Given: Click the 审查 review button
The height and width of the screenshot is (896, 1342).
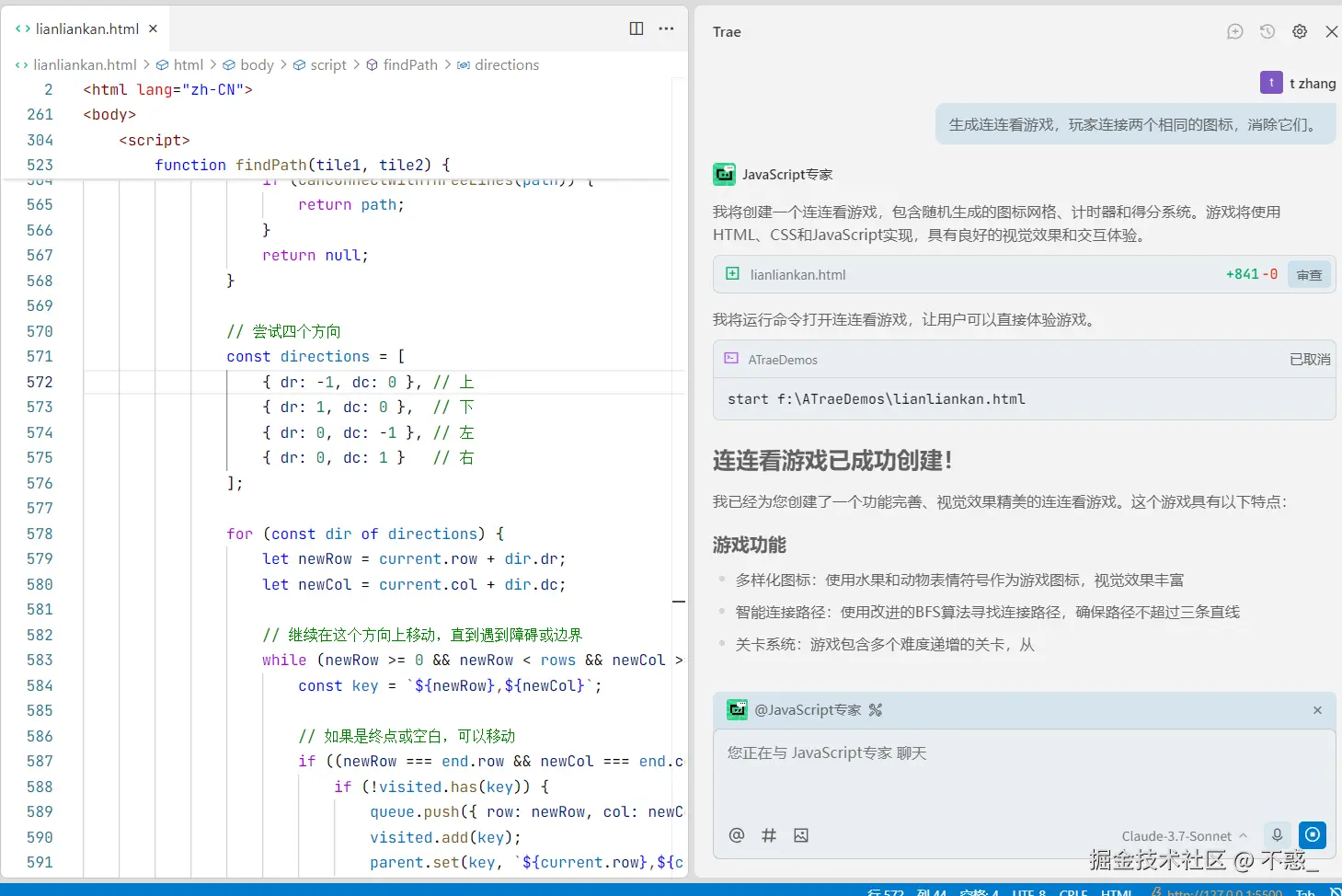Looking at the screenshot, I should (1309, 274).
